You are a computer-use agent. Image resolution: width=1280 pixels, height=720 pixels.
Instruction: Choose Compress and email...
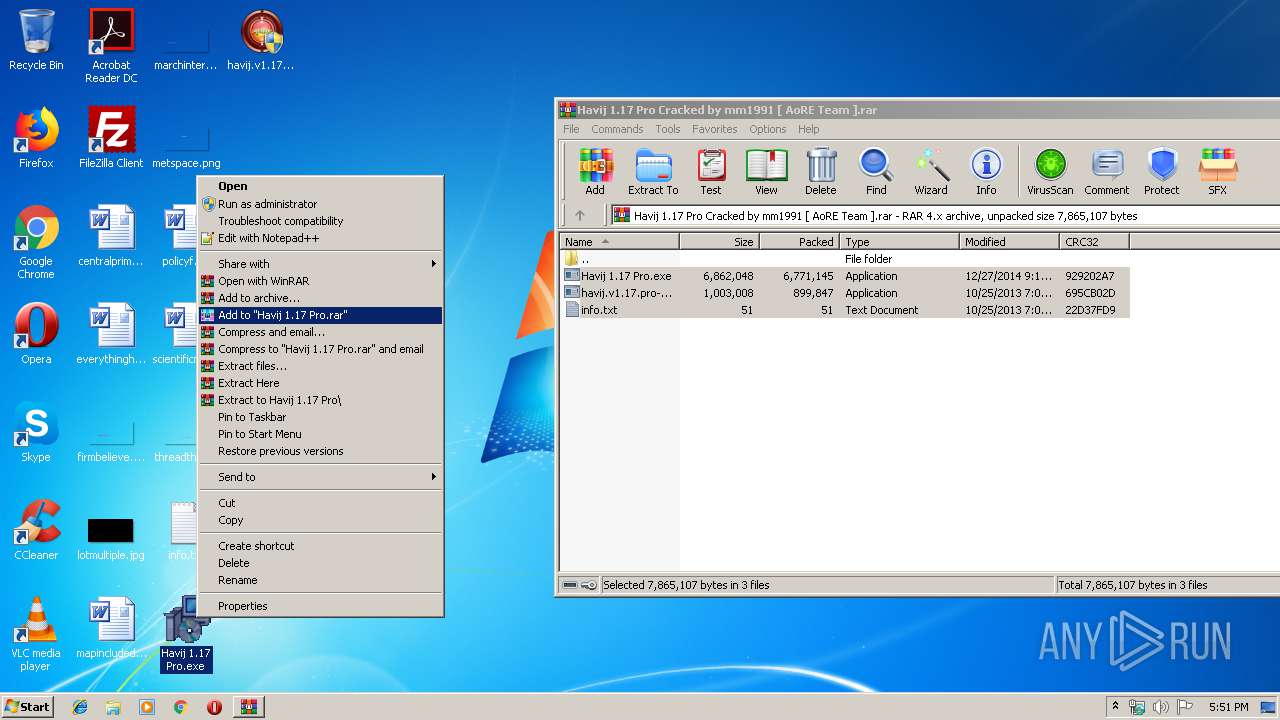(320, 332)
